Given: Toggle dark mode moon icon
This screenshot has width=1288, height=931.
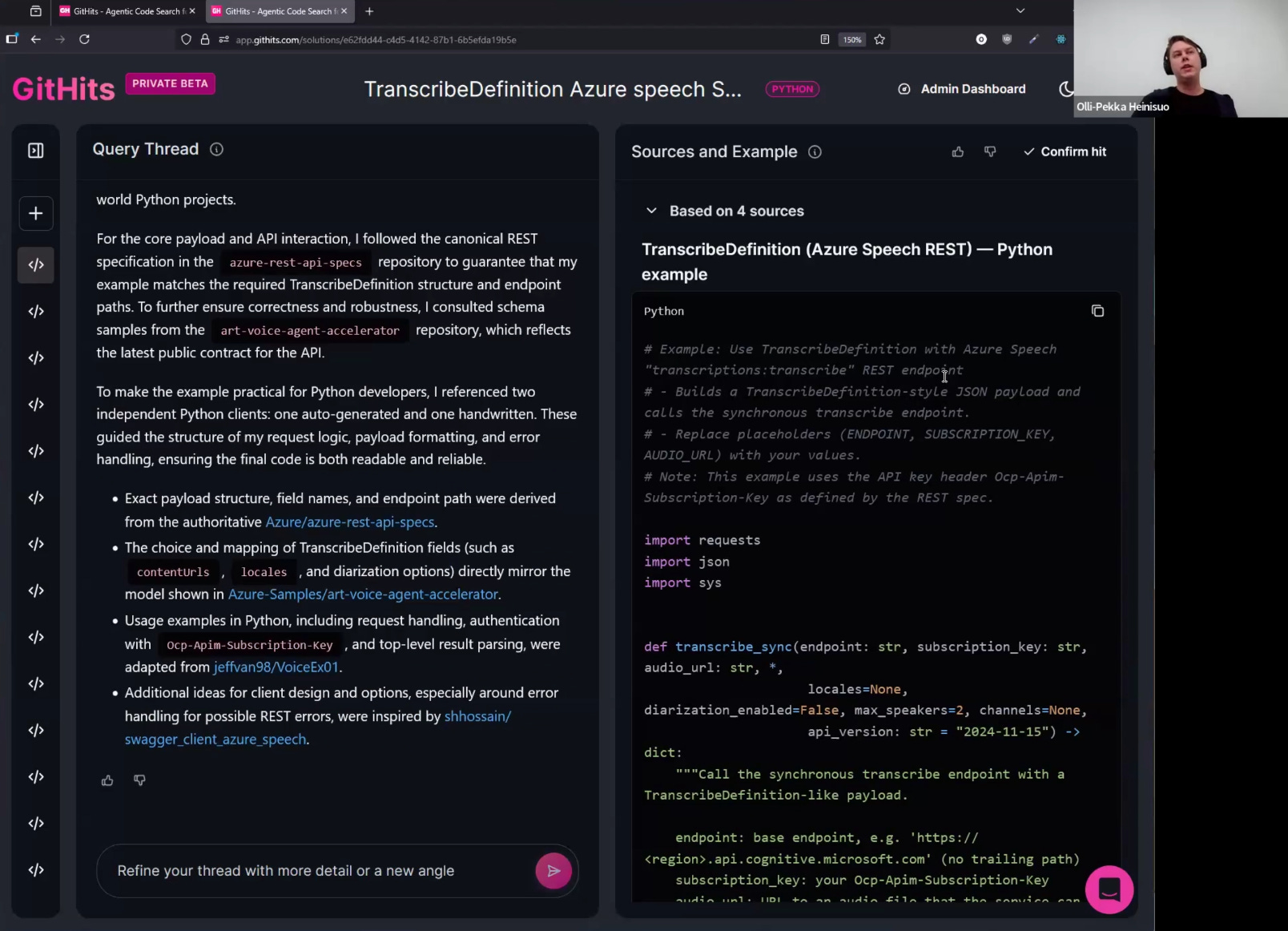Looking at the screenshot, I should (x=1065, y=89).
